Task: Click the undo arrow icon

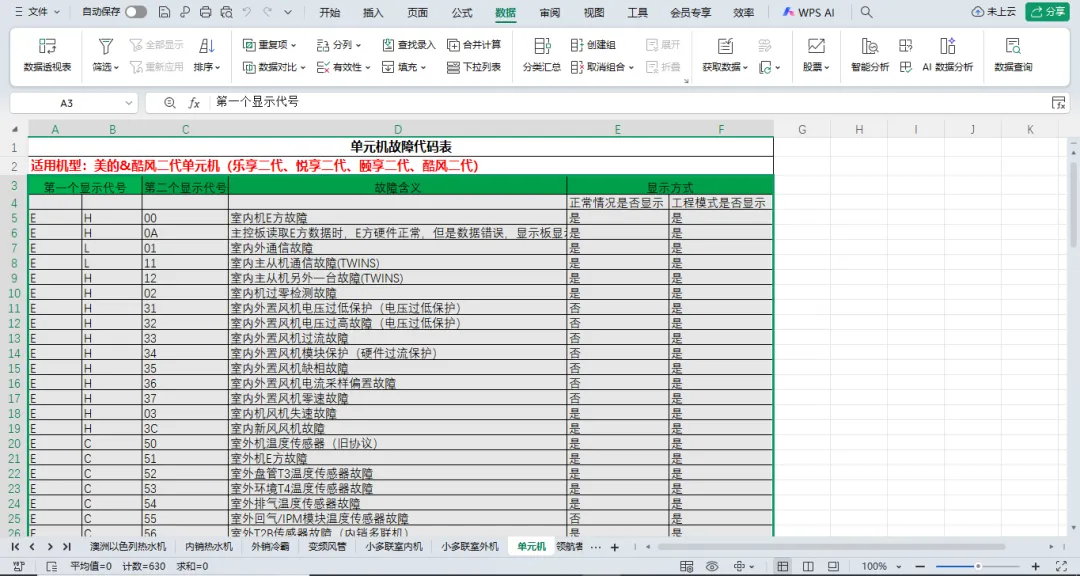Action: pos(247,12)
